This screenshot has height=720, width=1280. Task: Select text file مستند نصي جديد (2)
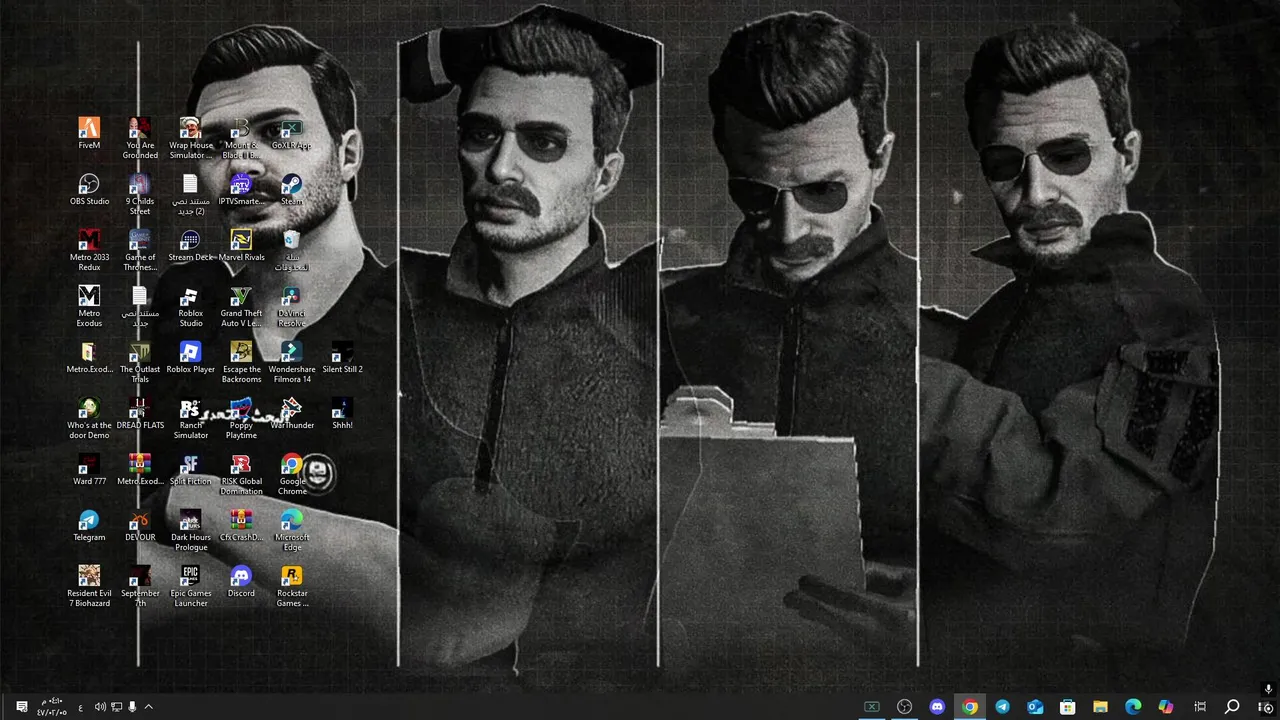(x=191, y=194)
